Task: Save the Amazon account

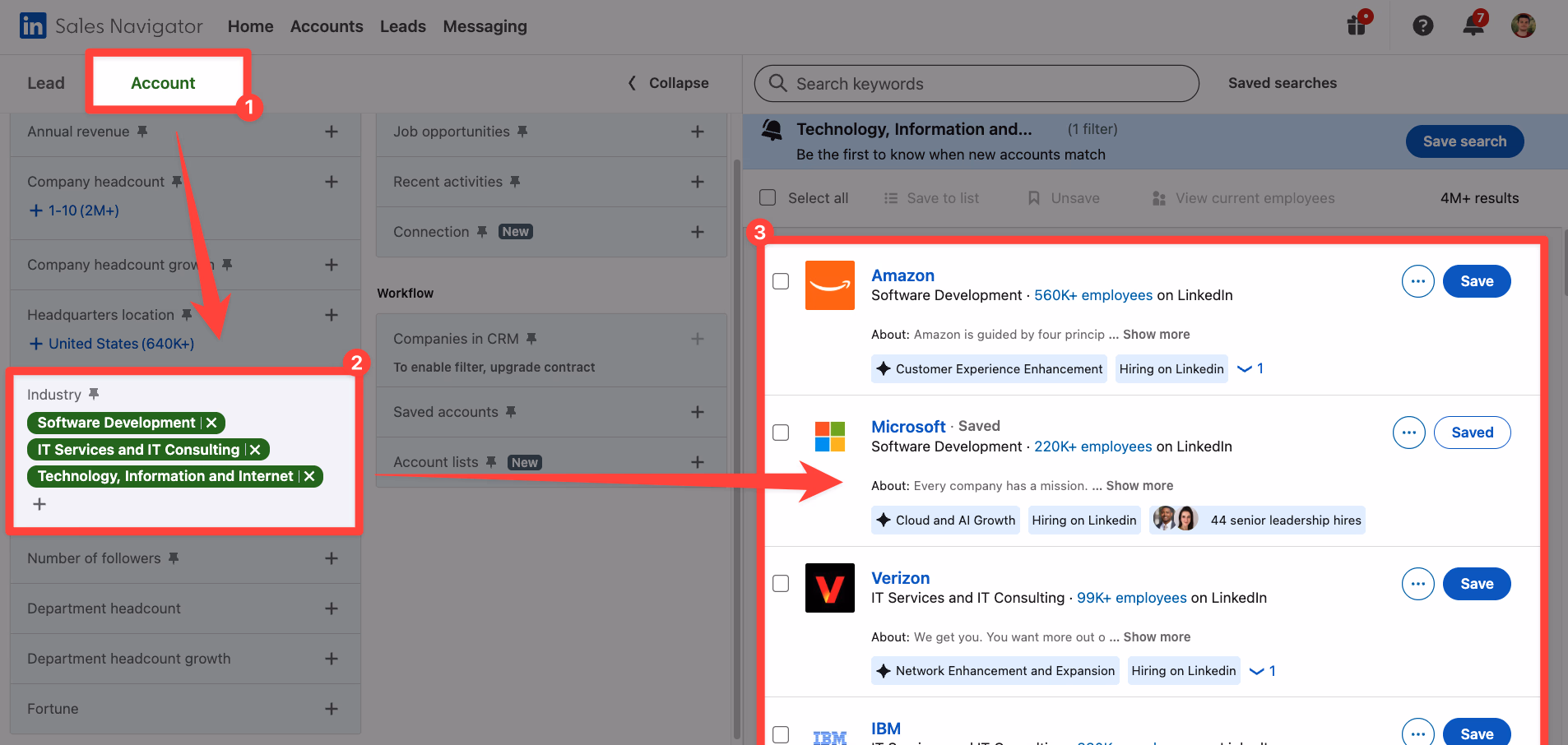Action: point(1477,281)
